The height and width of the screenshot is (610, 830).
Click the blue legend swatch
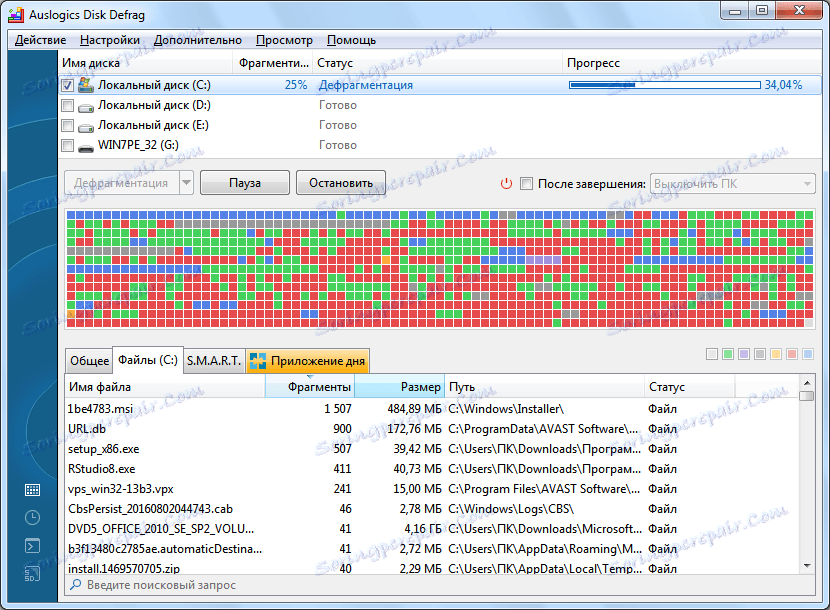(x=808, y=354)
